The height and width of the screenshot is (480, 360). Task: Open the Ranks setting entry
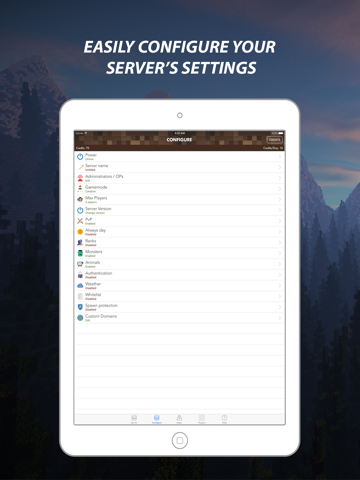(x=179, y=242)
